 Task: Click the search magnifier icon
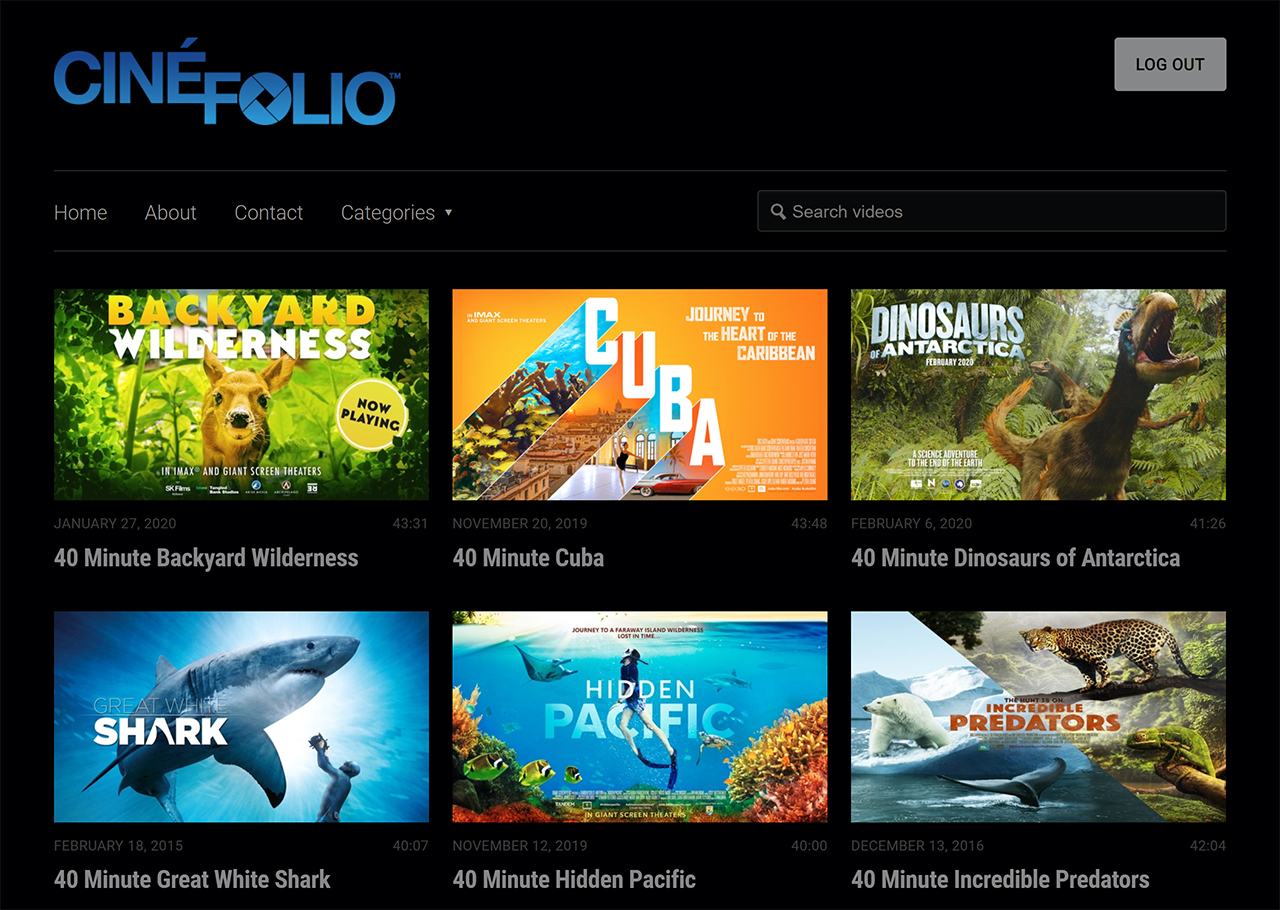click(x=778, y=212)
